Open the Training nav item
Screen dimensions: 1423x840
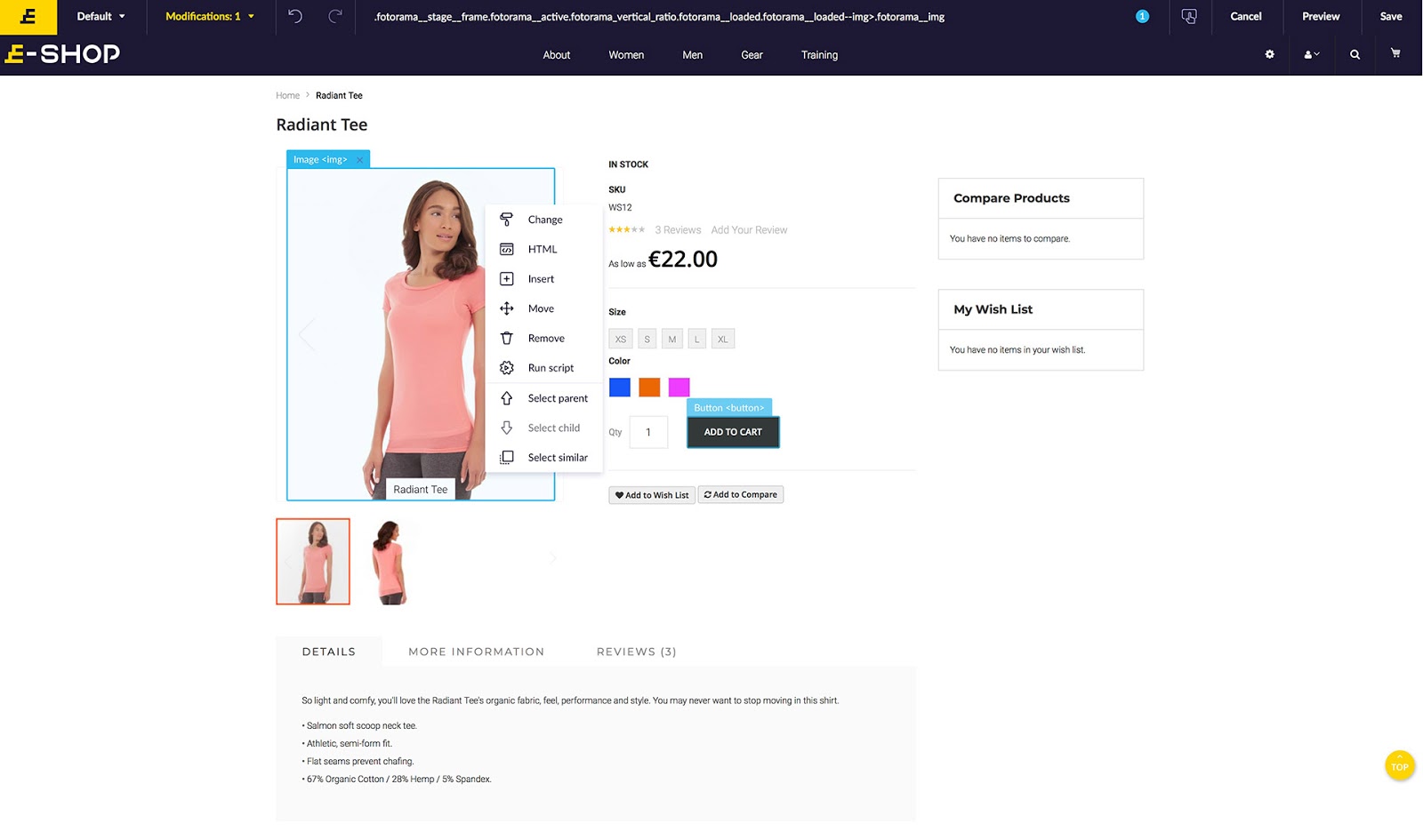819,55
